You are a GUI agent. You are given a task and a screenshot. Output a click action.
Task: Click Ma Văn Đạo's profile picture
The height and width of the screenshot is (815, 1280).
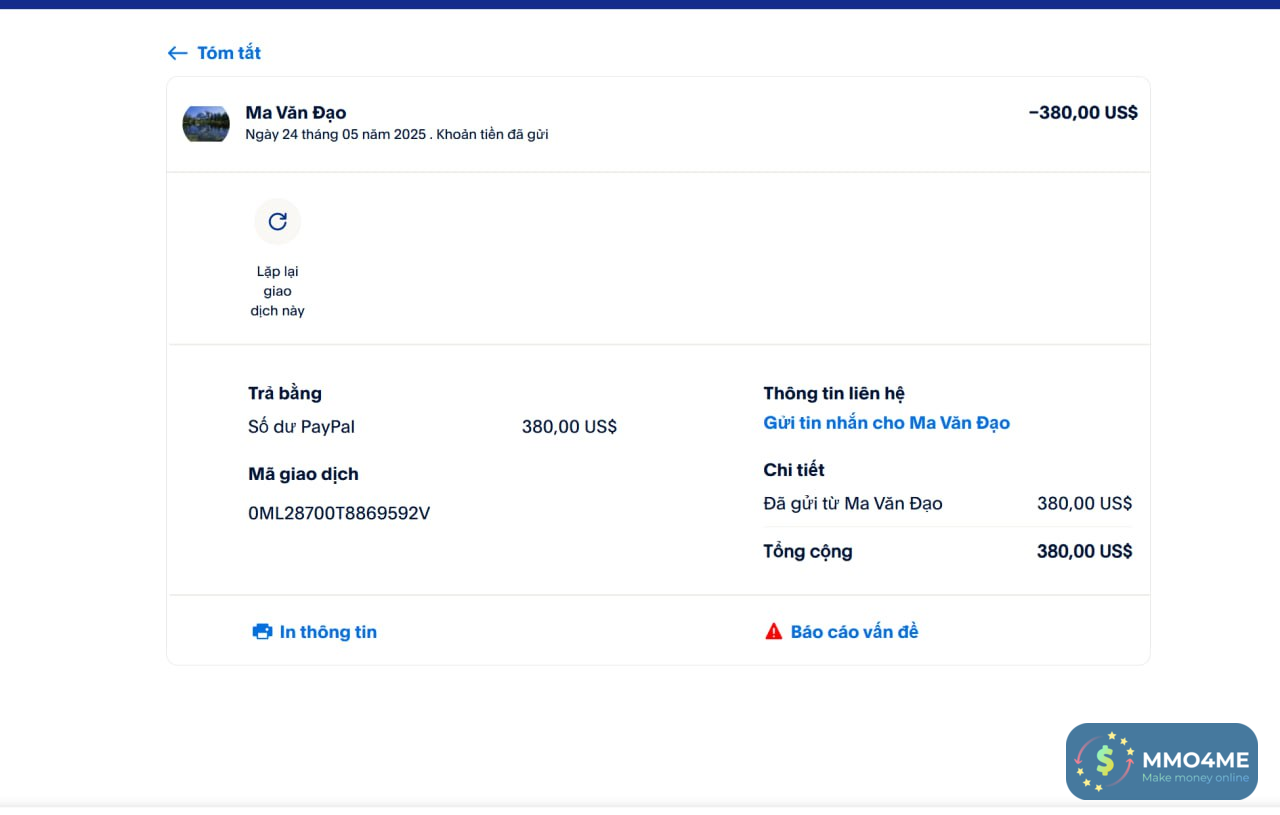(206, 124)
